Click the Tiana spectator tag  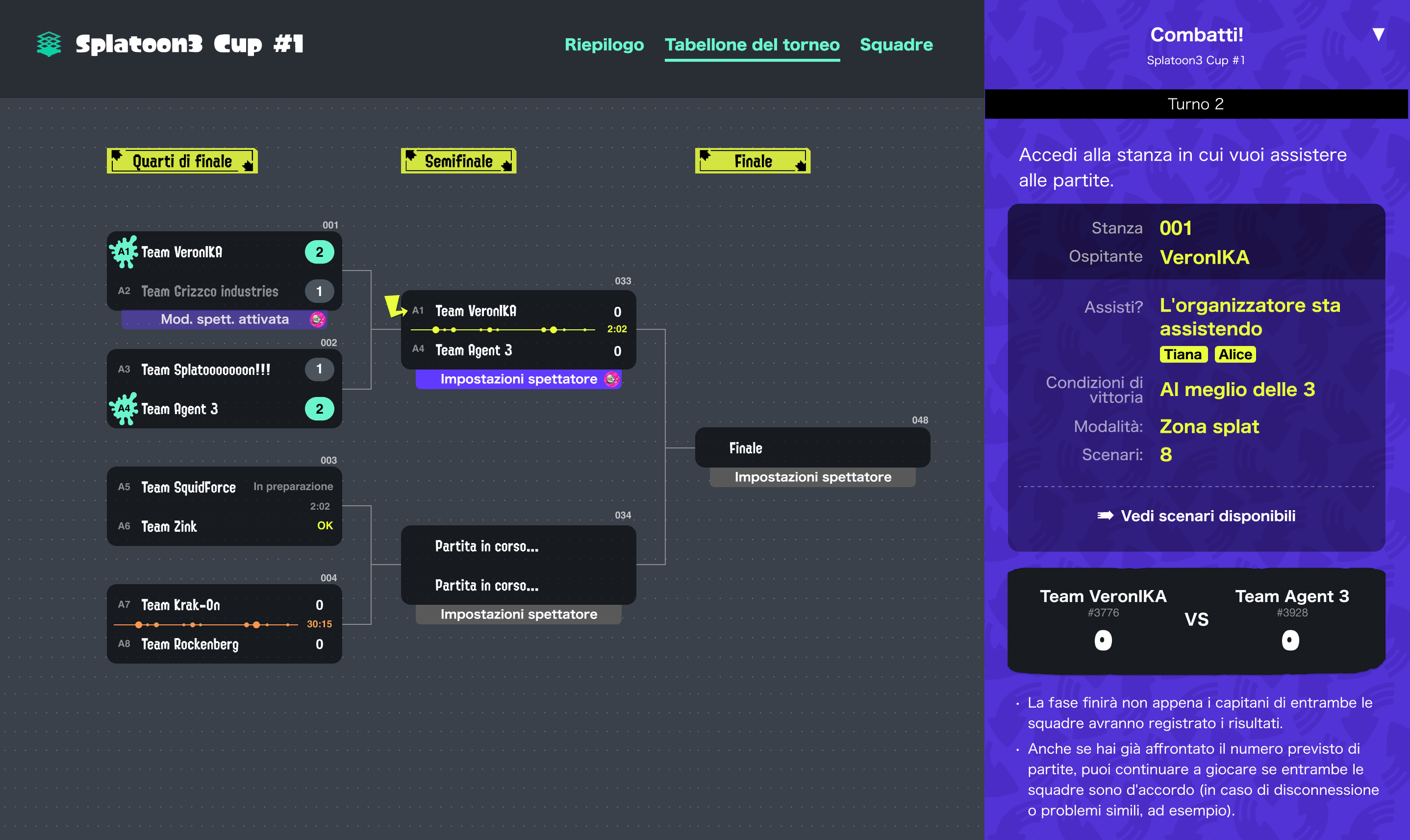point(1183,354)
